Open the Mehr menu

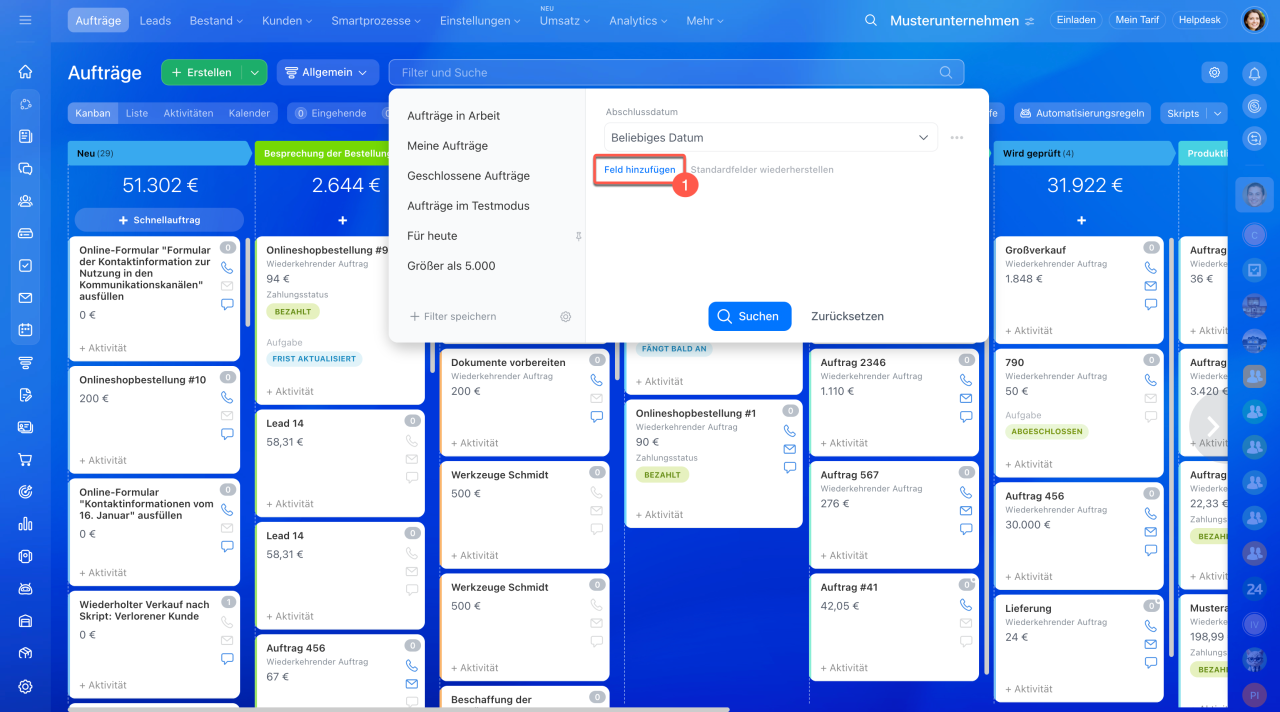tap(706, 20)
